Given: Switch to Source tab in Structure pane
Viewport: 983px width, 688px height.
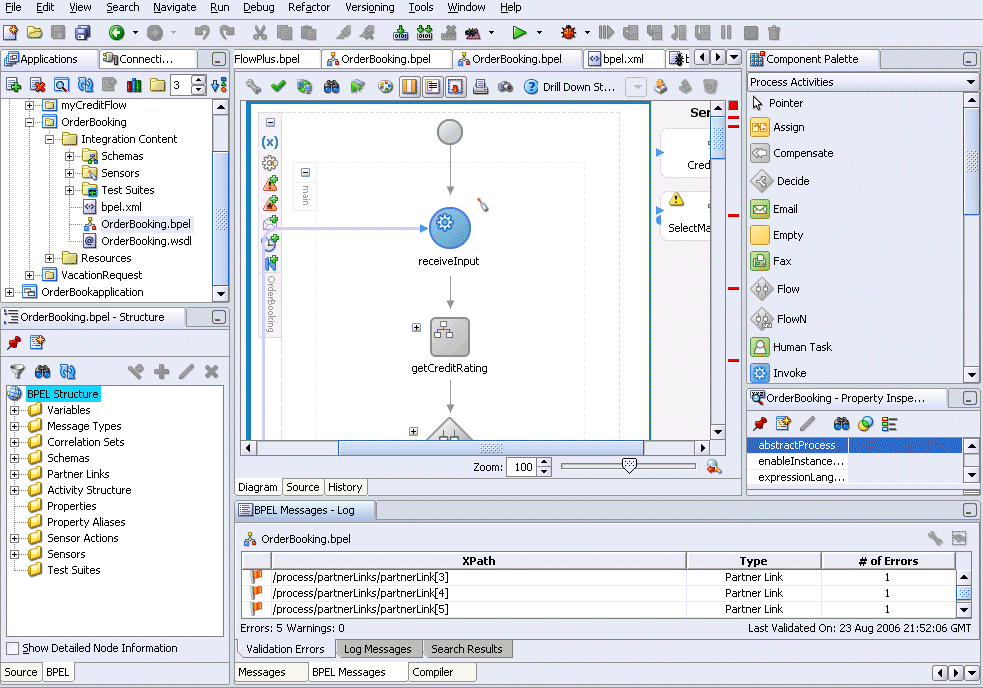Looking at the screenshot, I should [x=21, y=672].
